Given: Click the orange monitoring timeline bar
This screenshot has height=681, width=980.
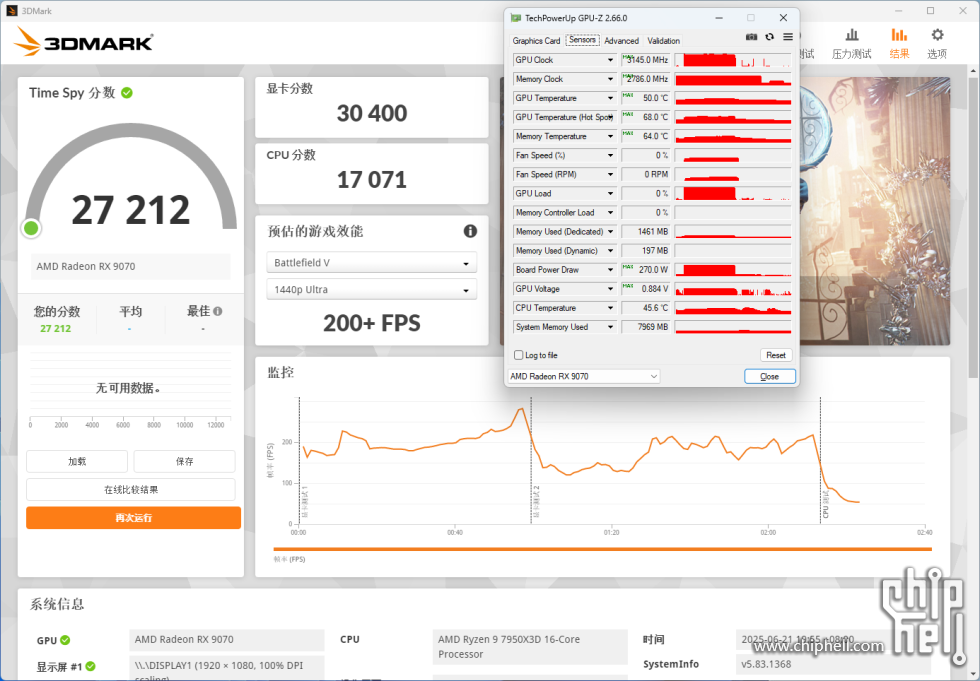Looking at the screenshot, I should tap(602, 549).
